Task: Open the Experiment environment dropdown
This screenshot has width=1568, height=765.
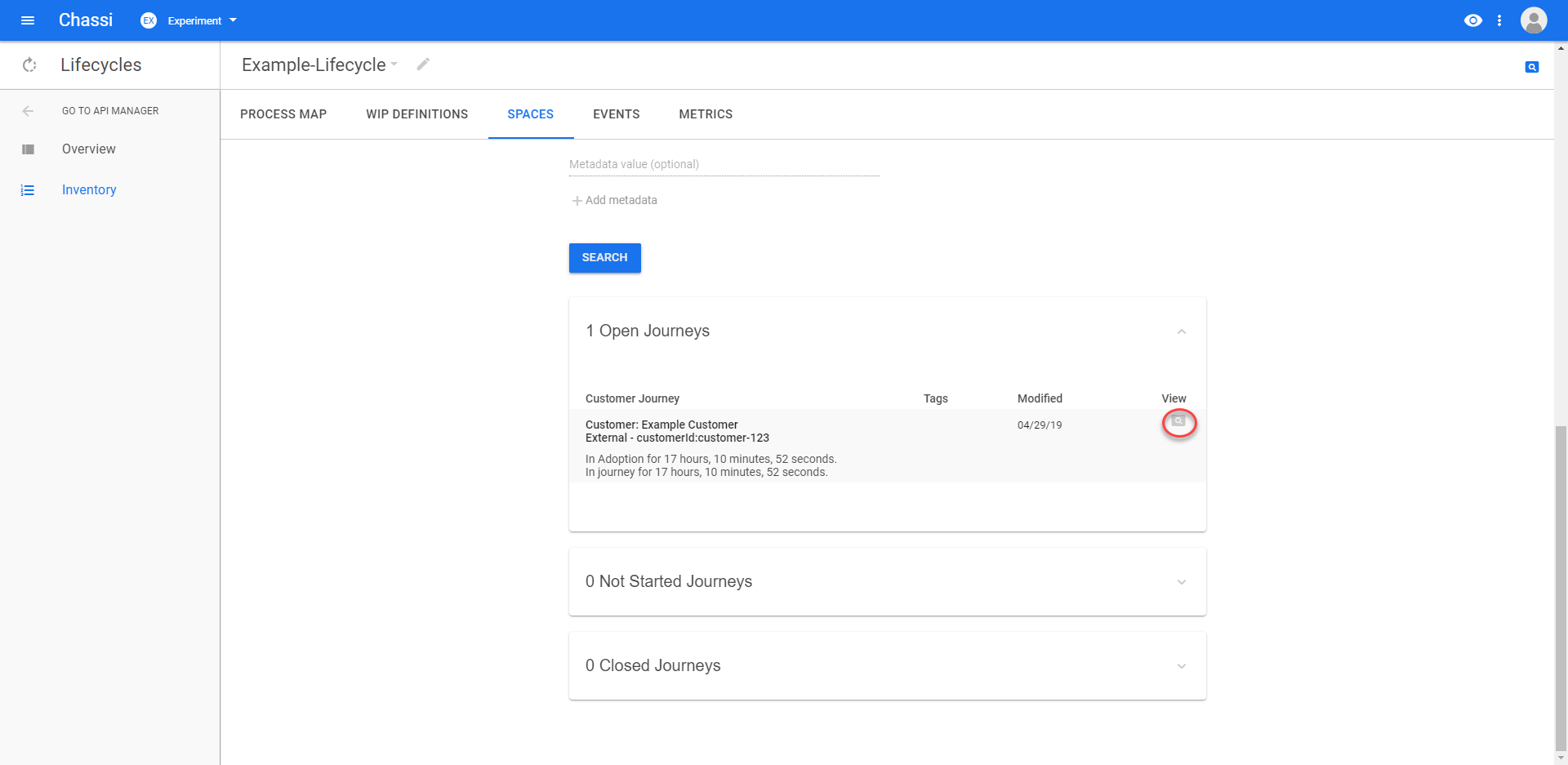Action: coord(203,20)
